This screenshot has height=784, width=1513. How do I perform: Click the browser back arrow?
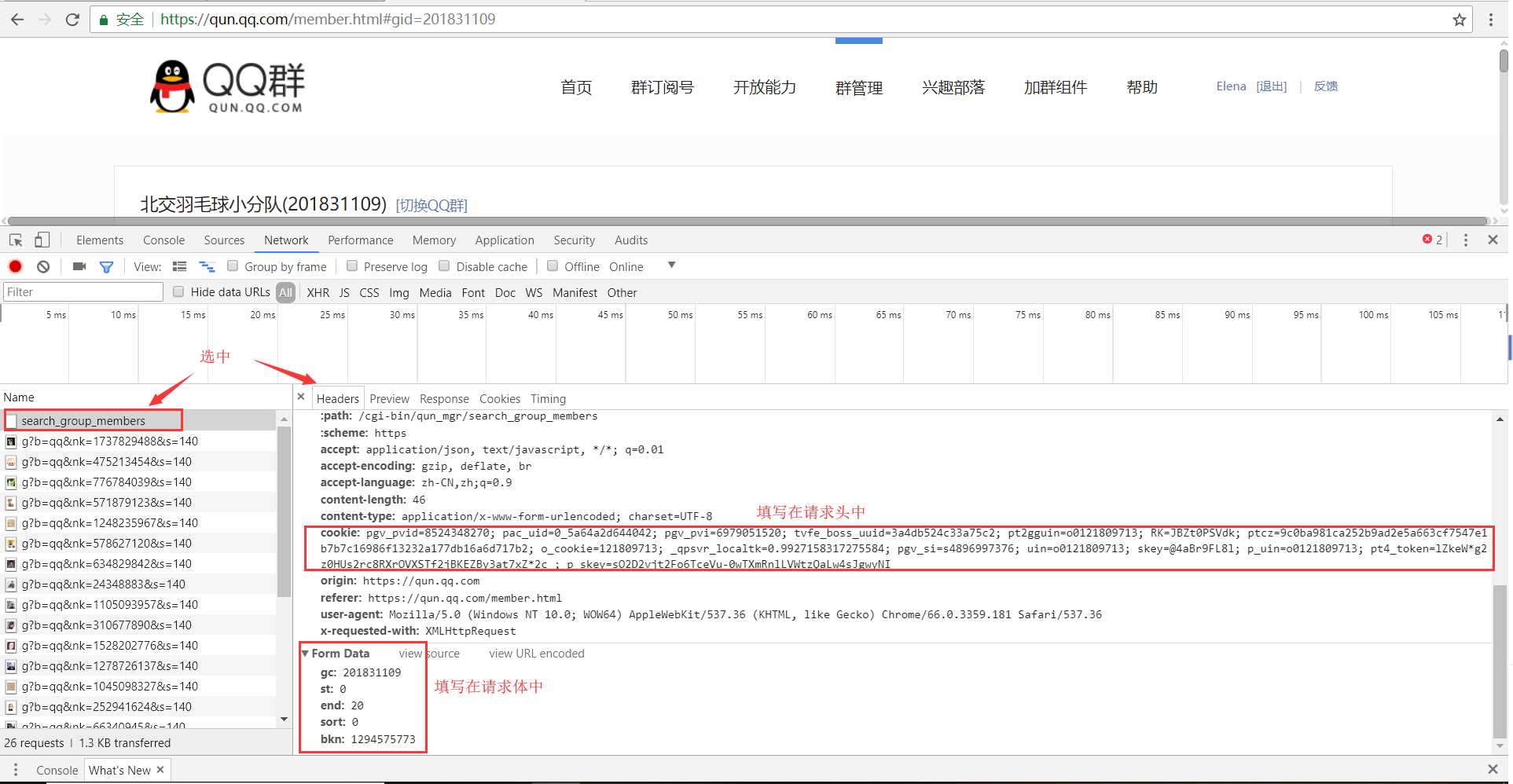(x=17, y=20)
